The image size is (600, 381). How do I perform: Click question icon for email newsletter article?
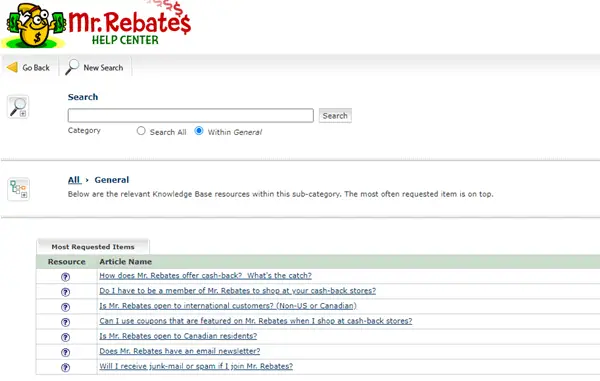[x=65, y=352]
